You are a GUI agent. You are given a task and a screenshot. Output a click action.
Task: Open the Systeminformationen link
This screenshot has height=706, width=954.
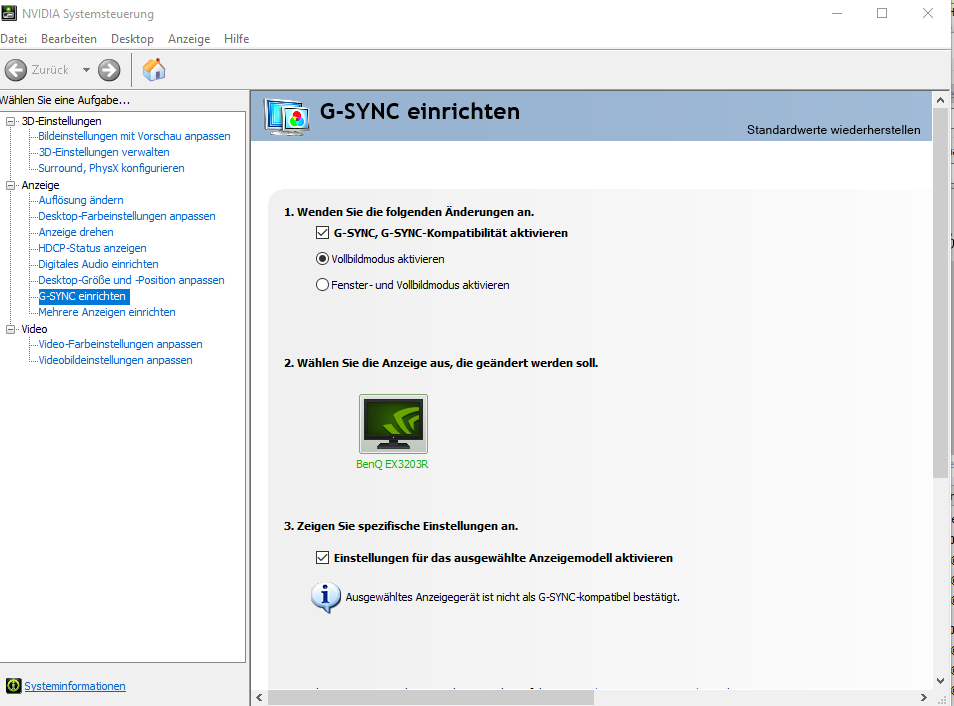coord(75,686)
